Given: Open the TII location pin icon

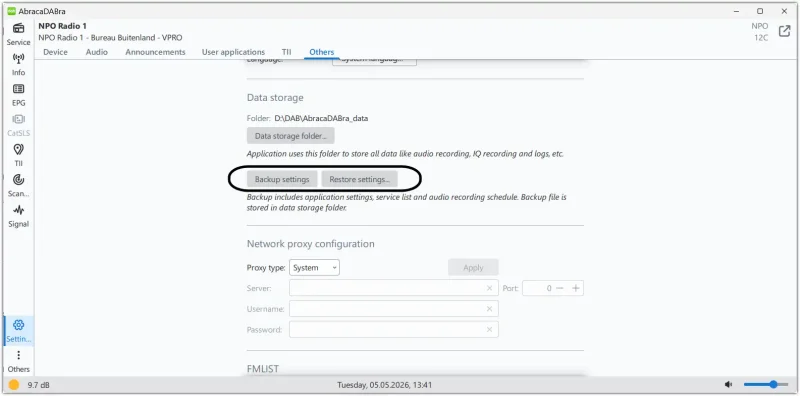Looking at the screenshot, I should click(18, 149).
